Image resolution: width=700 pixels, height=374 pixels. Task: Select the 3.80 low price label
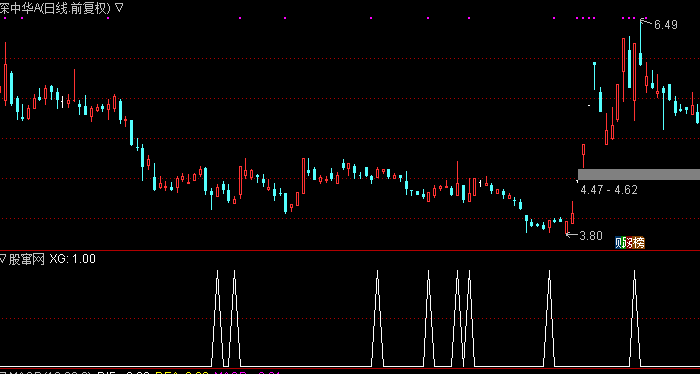591,236
